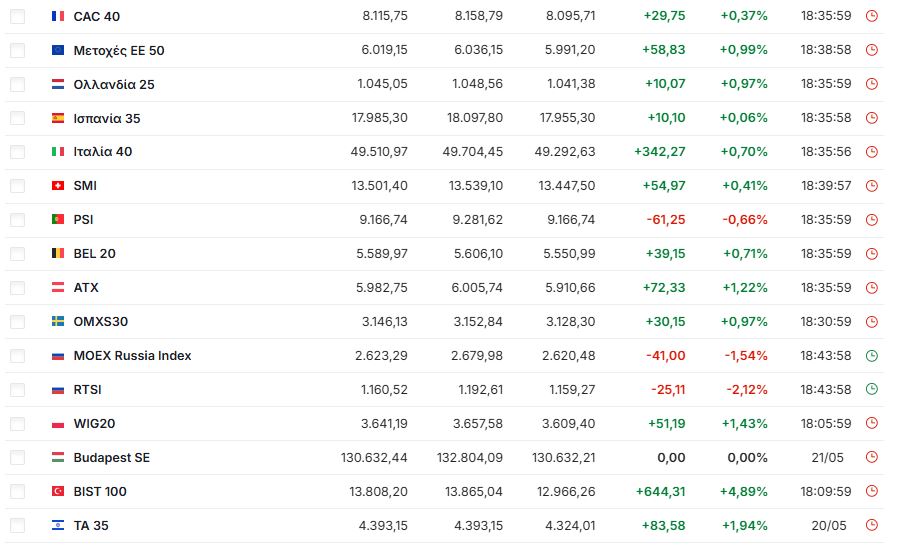Click the French flag beside CAC 40

[x=58, y=16]
